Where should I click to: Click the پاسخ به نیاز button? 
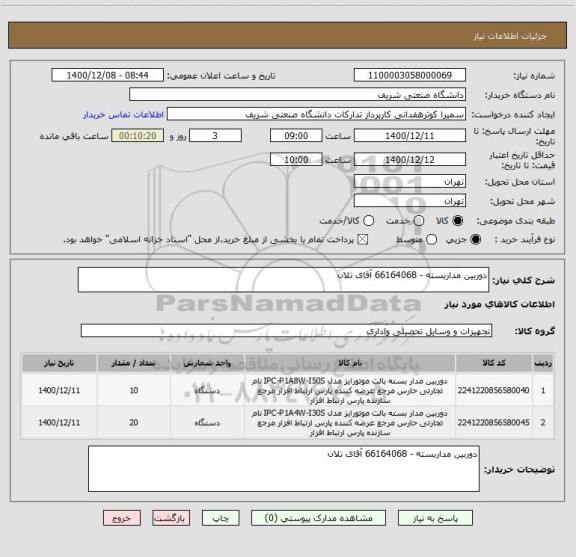[x=435, y=518]
